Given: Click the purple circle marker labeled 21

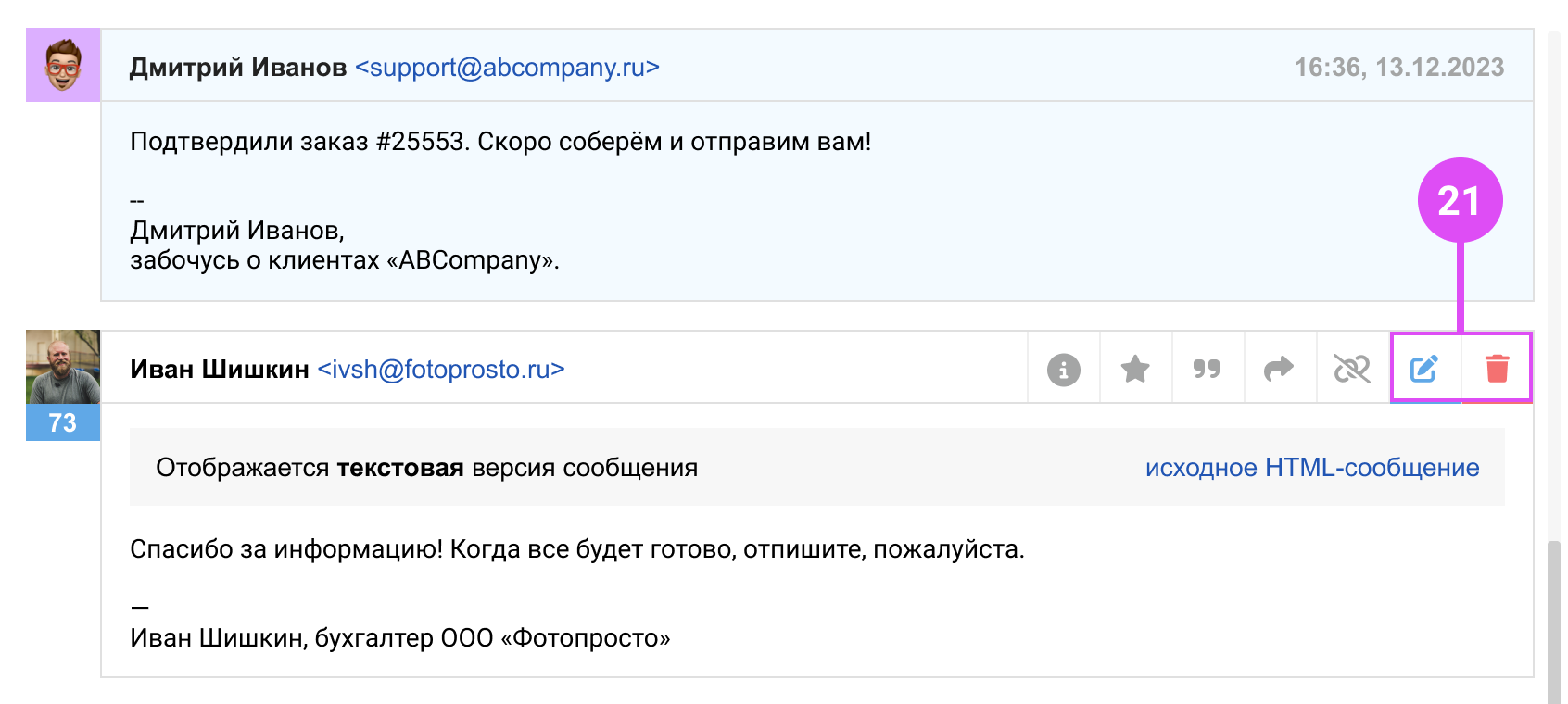Looking at the screenshot, I should point(1460,200).
